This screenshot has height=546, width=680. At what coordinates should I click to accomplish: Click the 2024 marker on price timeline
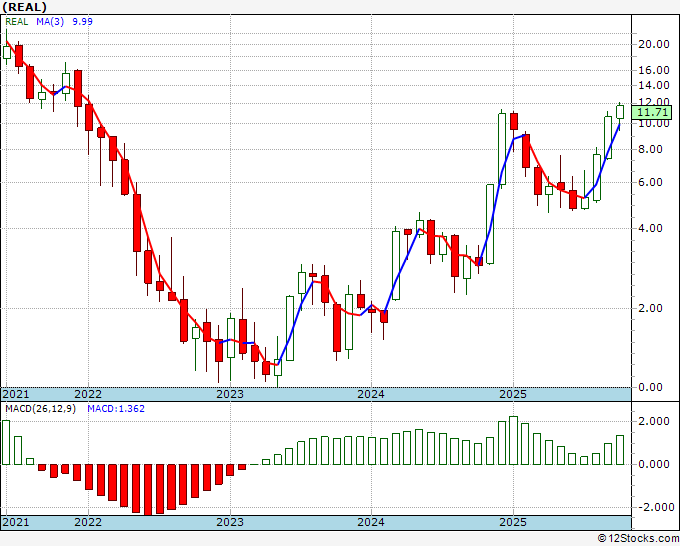[371, 394]
